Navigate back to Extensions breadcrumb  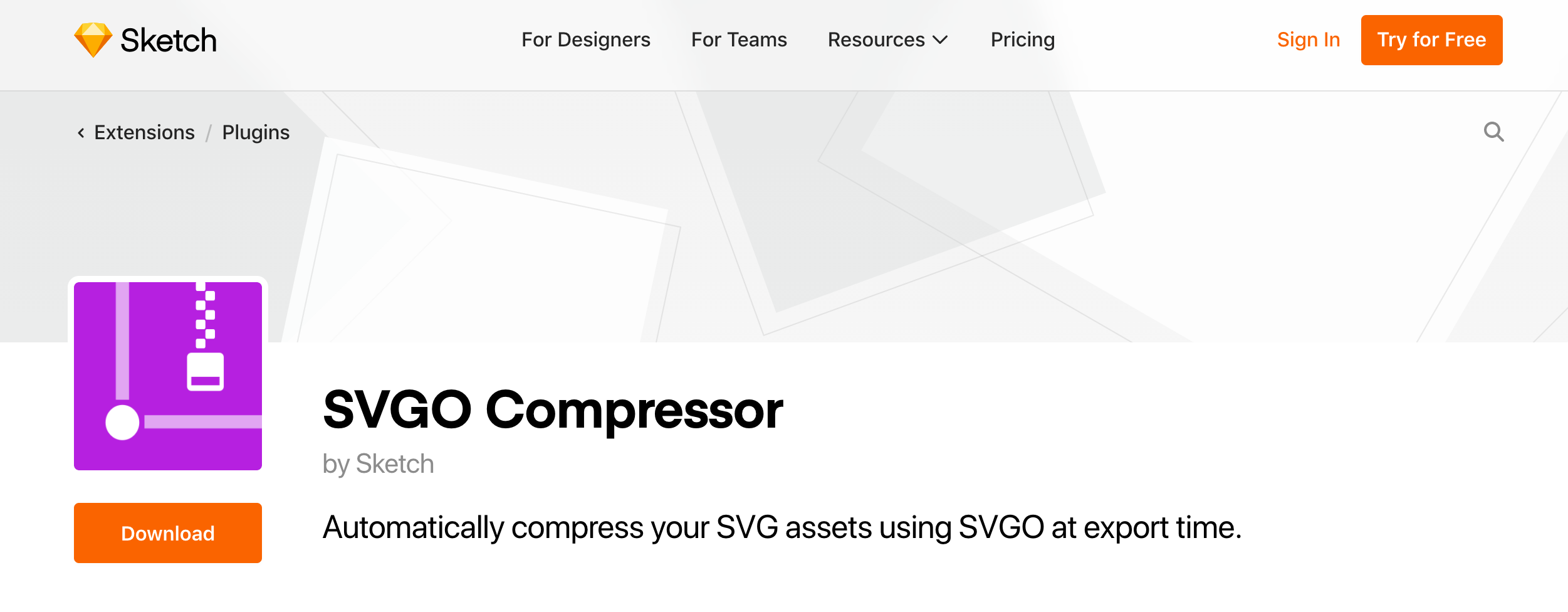click(144, 133)
